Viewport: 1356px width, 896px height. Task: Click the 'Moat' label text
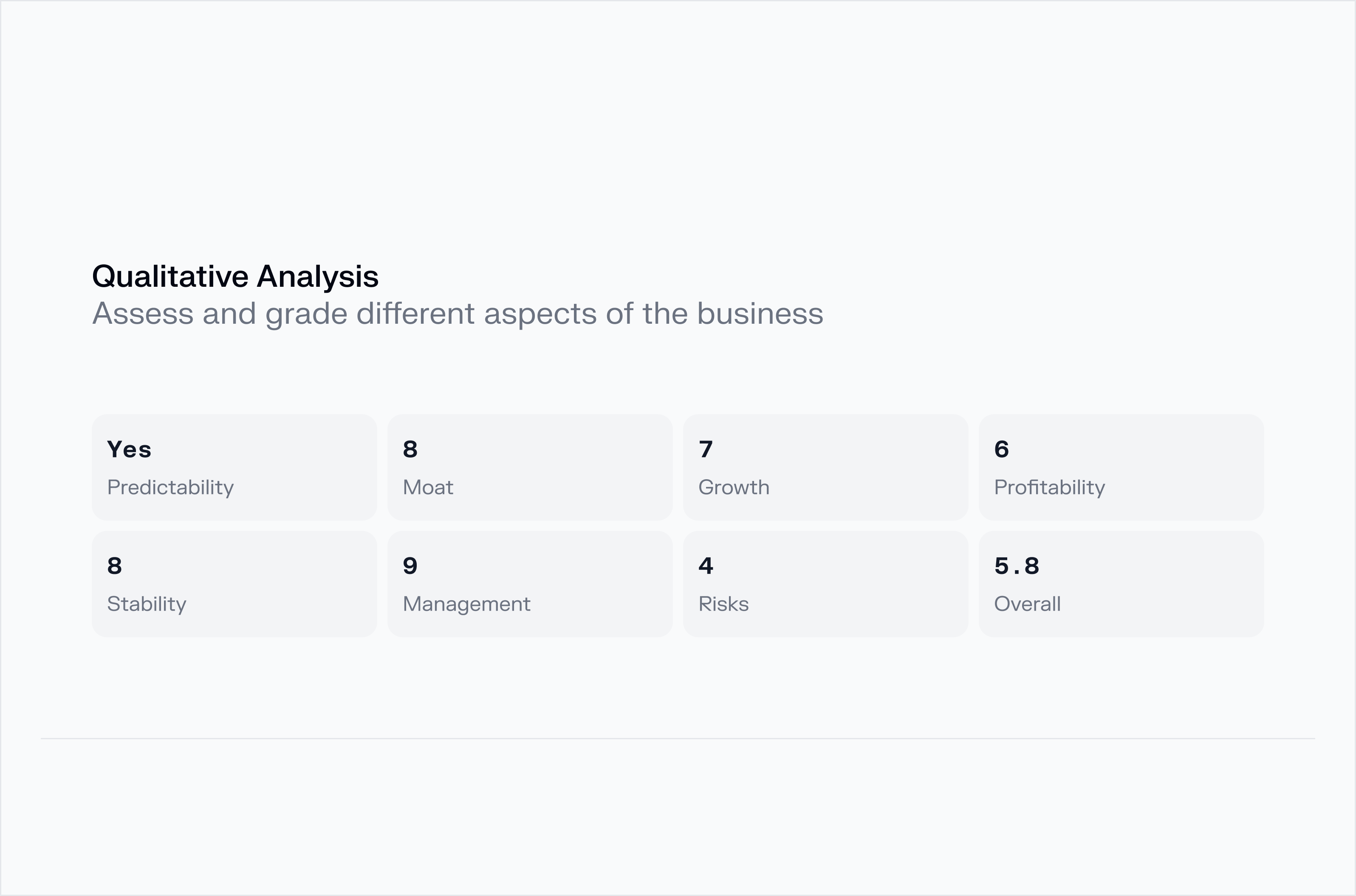(427, 487)
